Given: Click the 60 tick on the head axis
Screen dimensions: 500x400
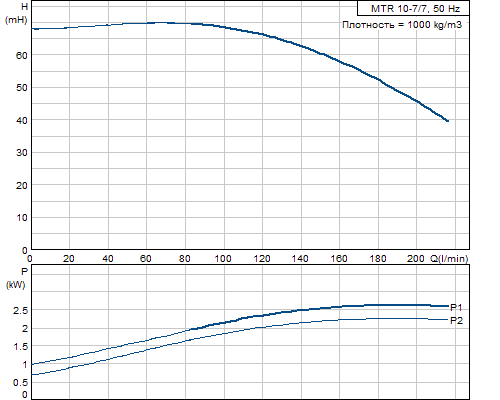Looking at the screenshot, I should (x=22, y=55).
